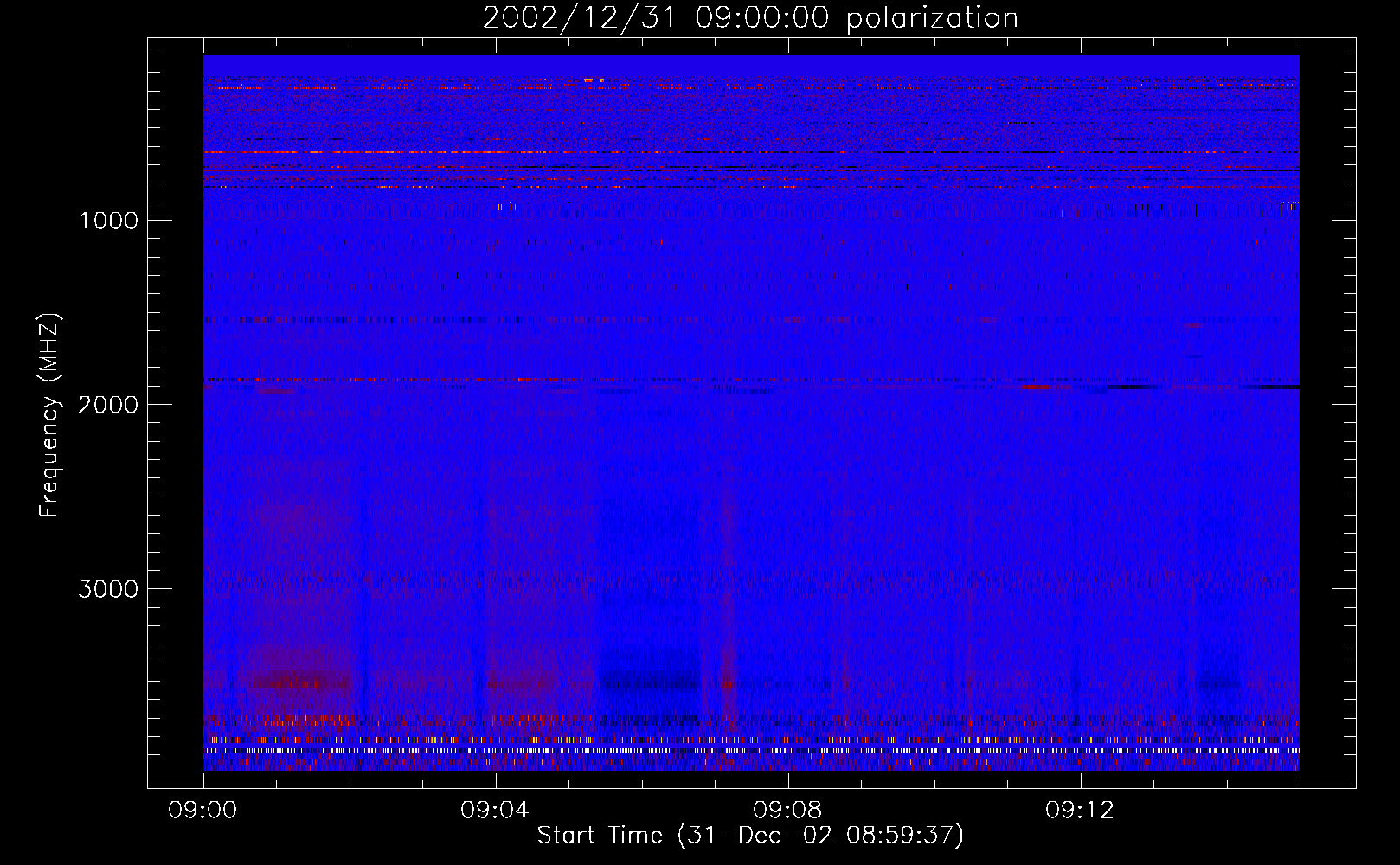Click the '09:08' time tick label
The width and height of the screenshot is (1400, 865).
[x=787, y=811]
